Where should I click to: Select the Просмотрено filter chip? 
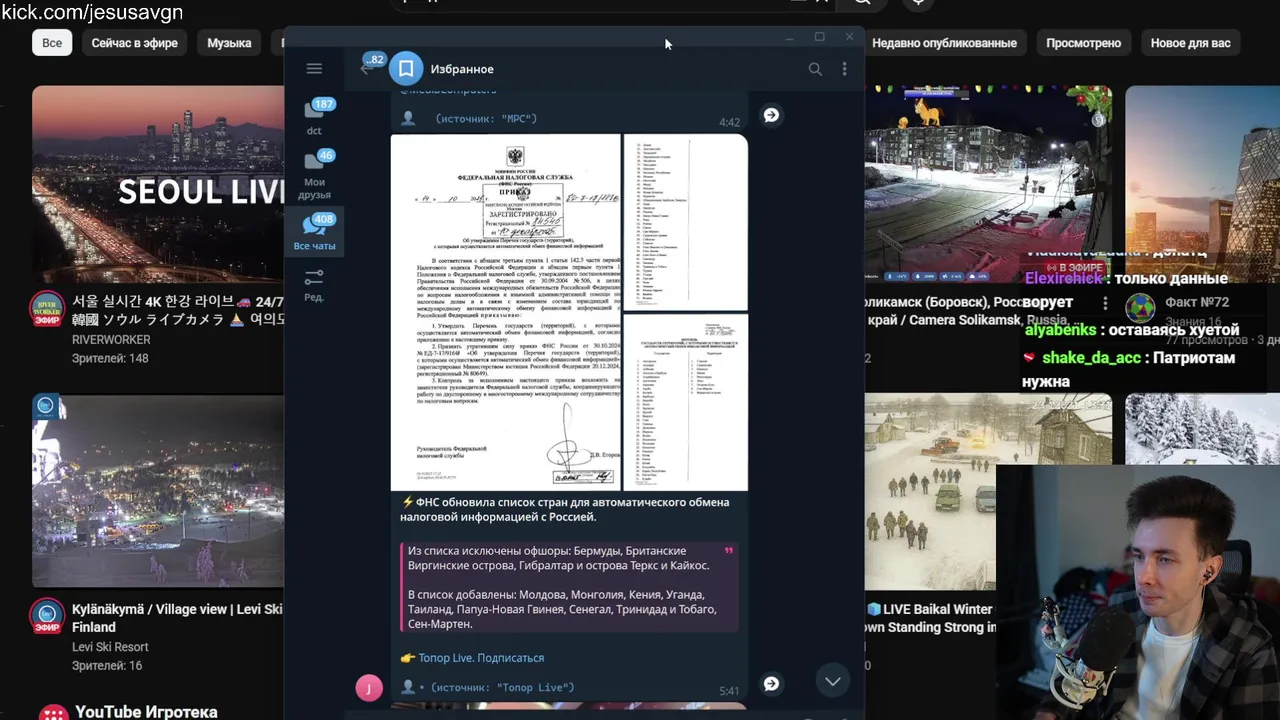(1083, 43)
